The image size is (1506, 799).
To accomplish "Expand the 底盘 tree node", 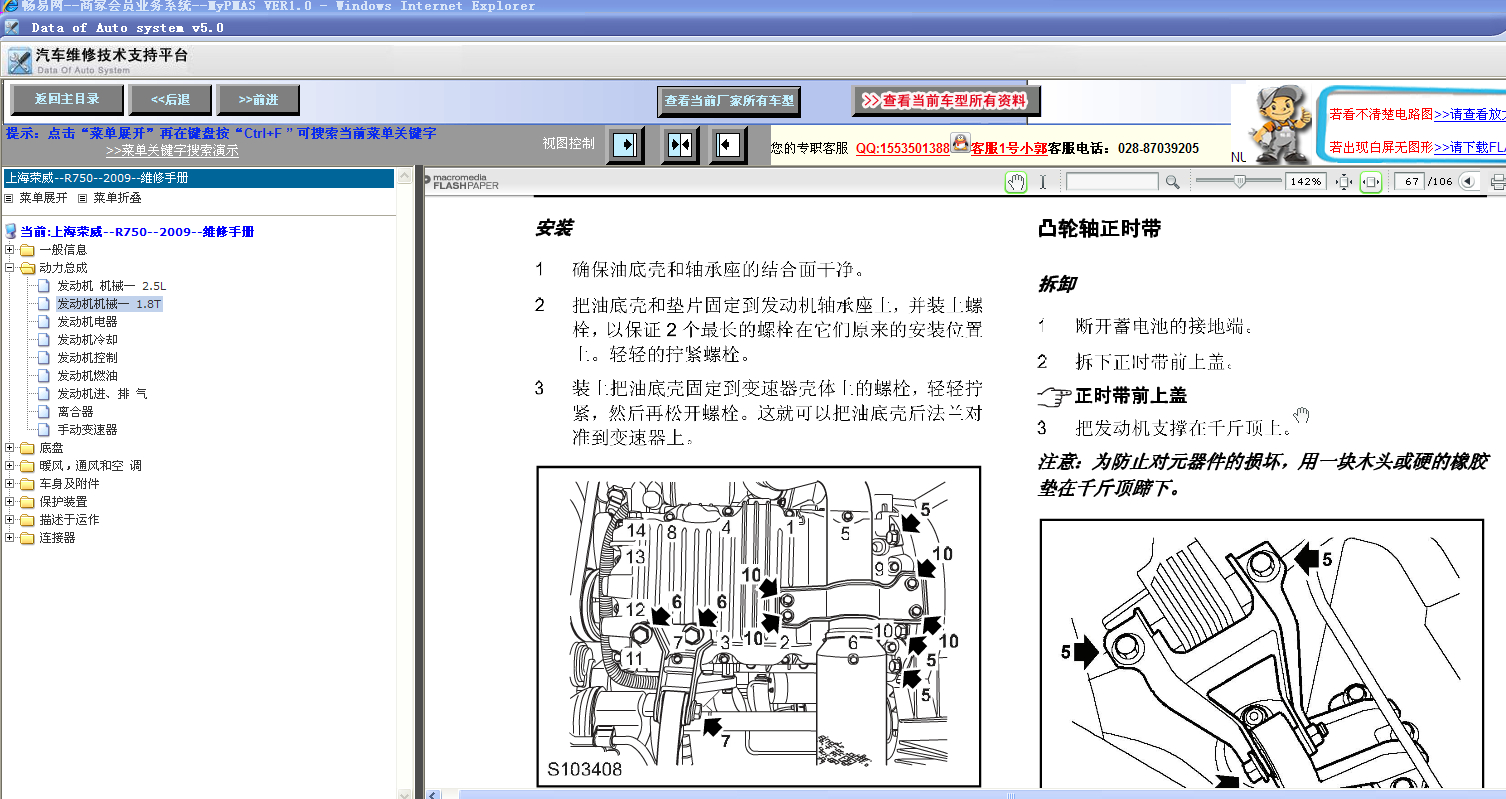I will click(10, 448).
